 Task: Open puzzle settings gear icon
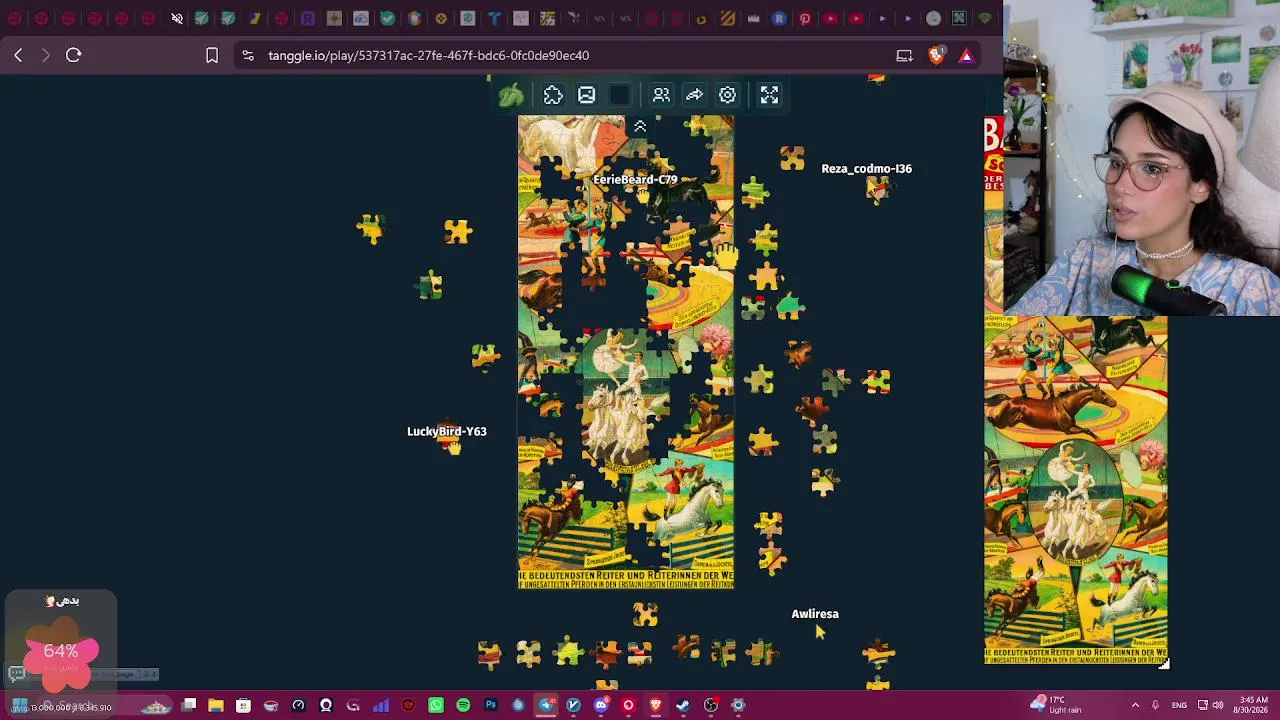(x=727, y=95)
